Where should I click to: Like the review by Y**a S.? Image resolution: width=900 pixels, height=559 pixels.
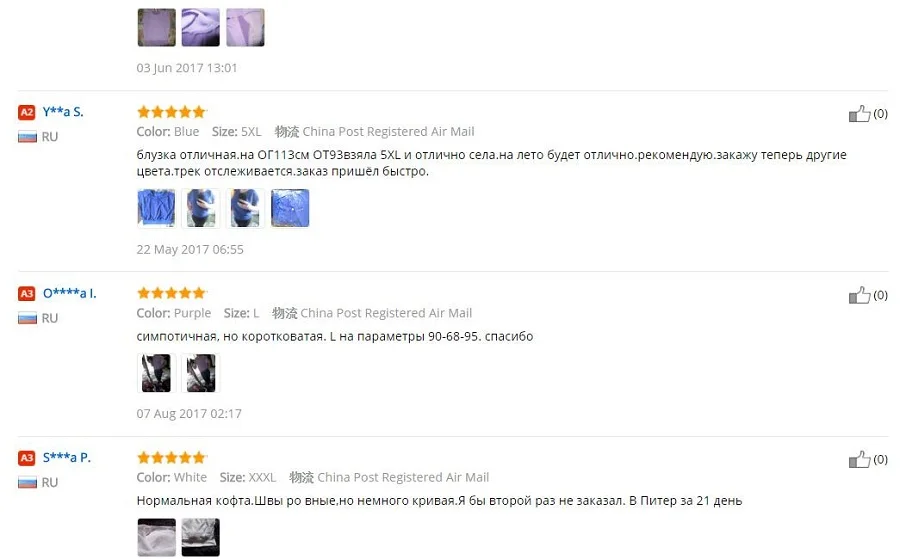pyautogui.click(x=859, y=114)
